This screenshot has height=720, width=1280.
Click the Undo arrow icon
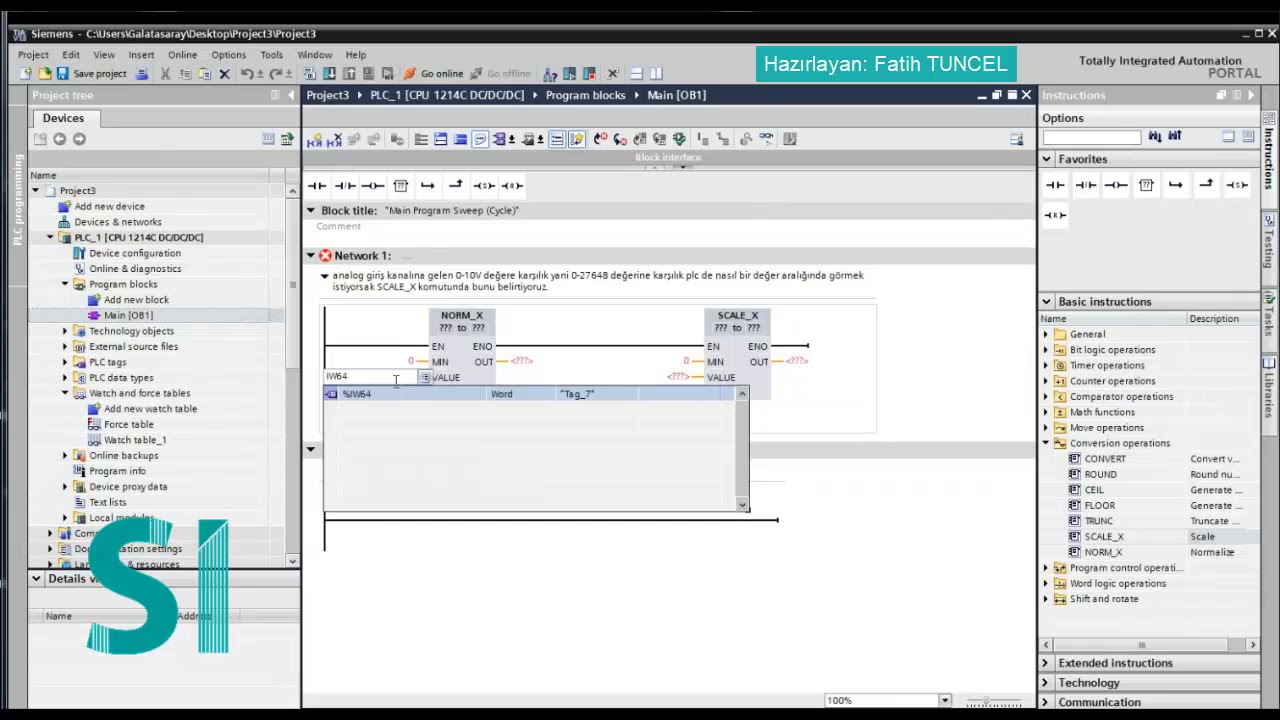tap(246, 74)
